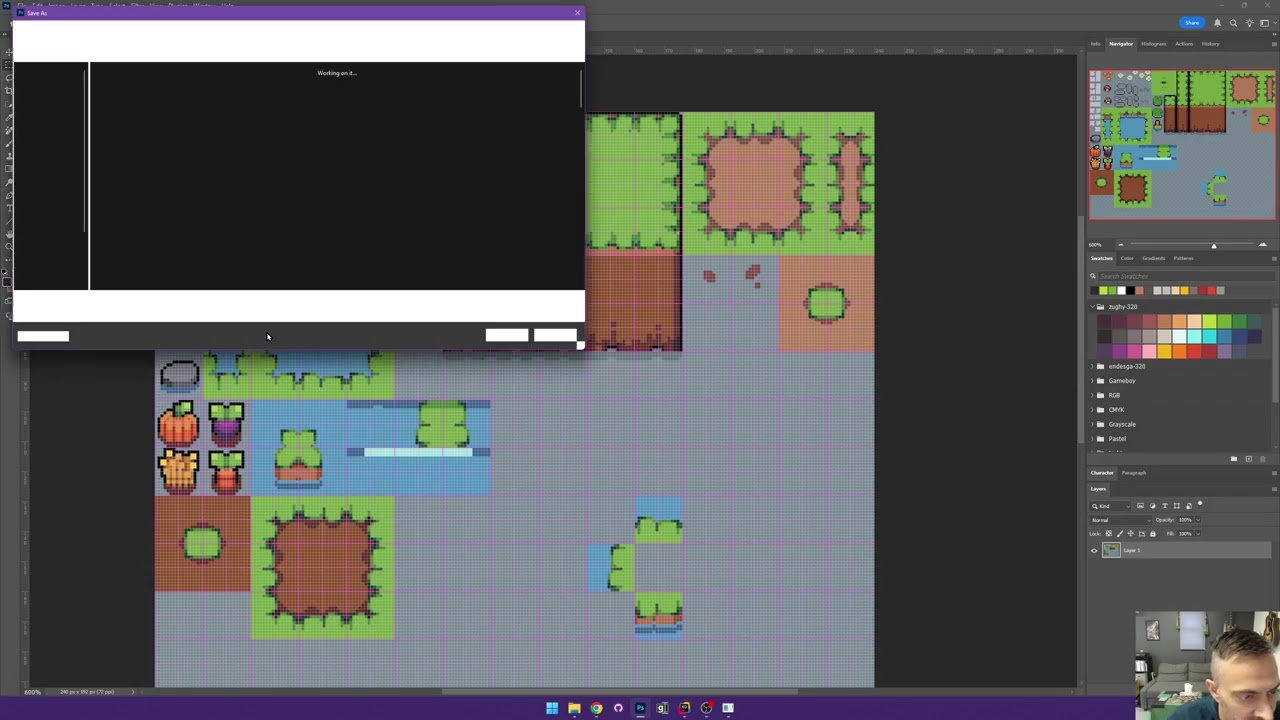The height and width of the screenshot is (720, 1280).
Task: Open Google Chrome from the taskbar
Action: [596, 708]
